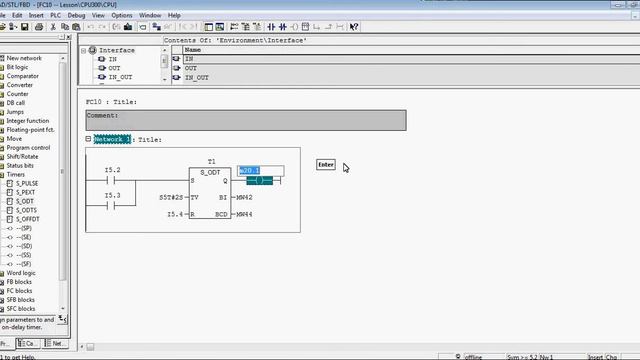This screenshot has width=640, height=360.
Task: Print with the printer toolbar icon
Action: point(39,27)
